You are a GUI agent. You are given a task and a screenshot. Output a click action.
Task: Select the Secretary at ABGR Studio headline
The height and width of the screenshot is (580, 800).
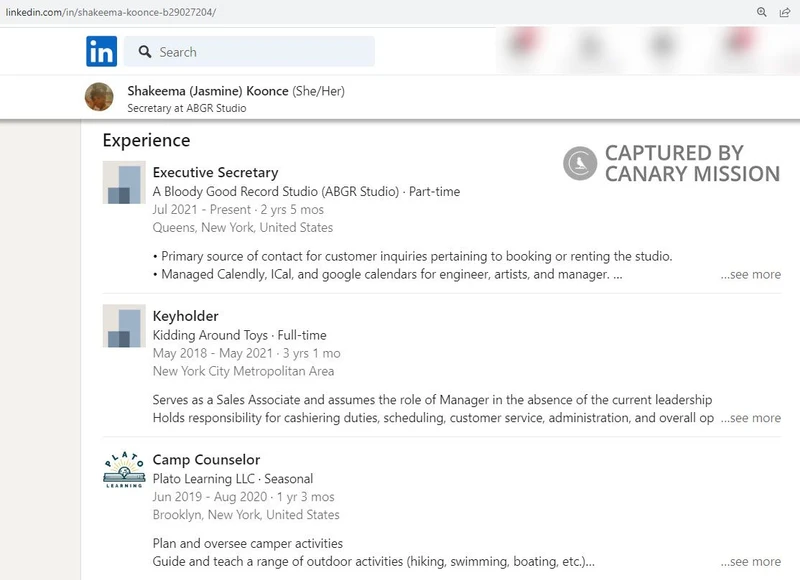click(x=187, y=108)
